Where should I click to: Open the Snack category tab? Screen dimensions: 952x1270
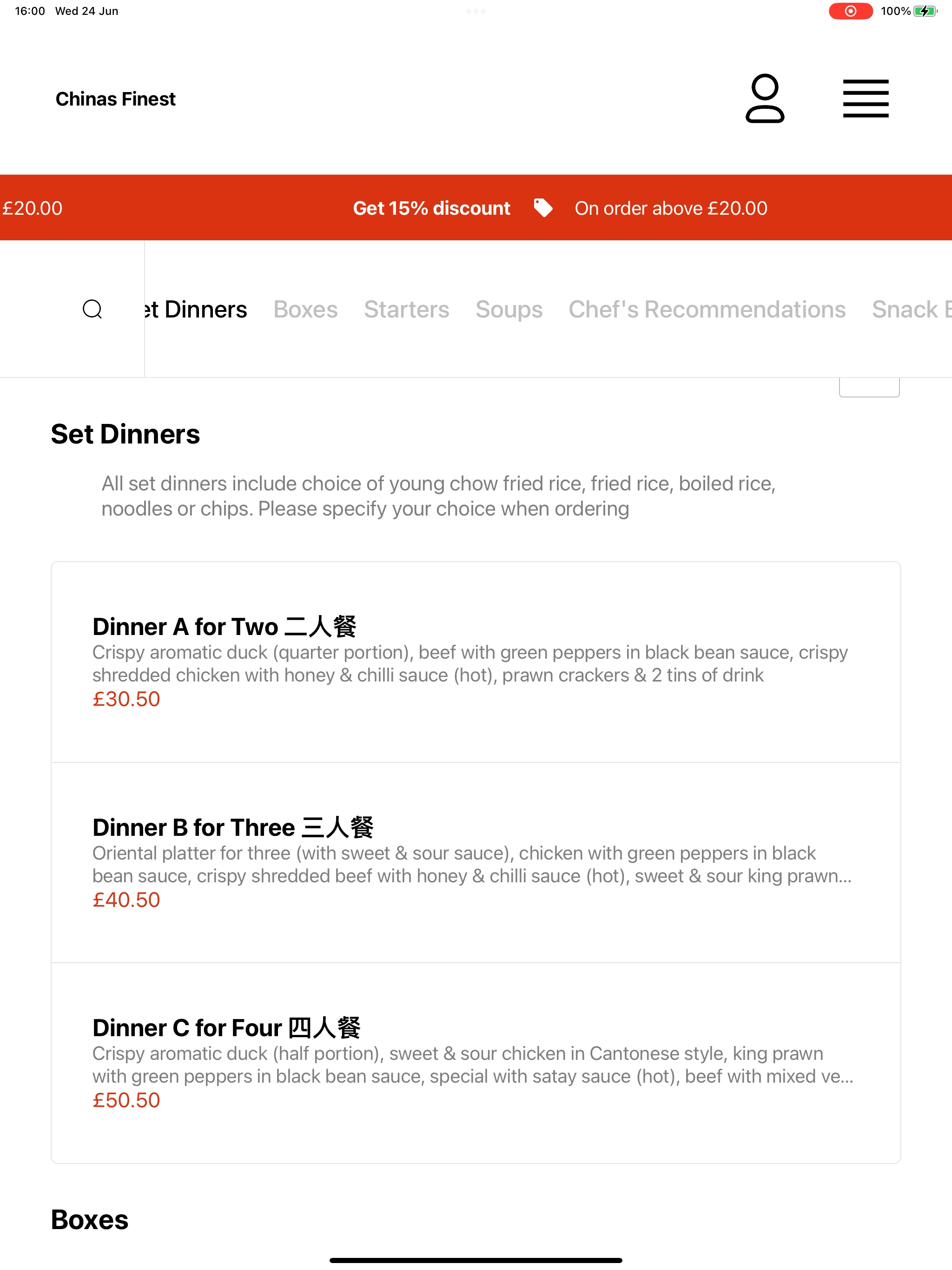(911, 309)
